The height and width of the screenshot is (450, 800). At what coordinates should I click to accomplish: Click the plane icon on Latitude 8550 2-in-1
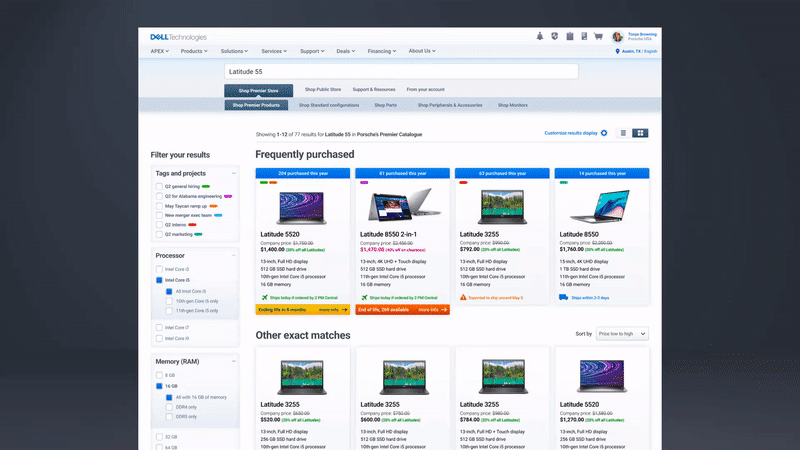tap(364, 297)
